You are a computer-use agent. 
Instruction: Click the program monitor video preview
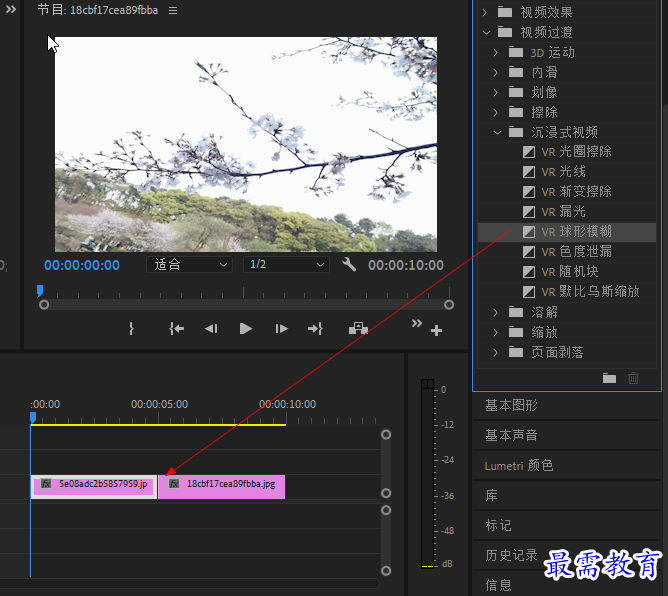(246, 144)
